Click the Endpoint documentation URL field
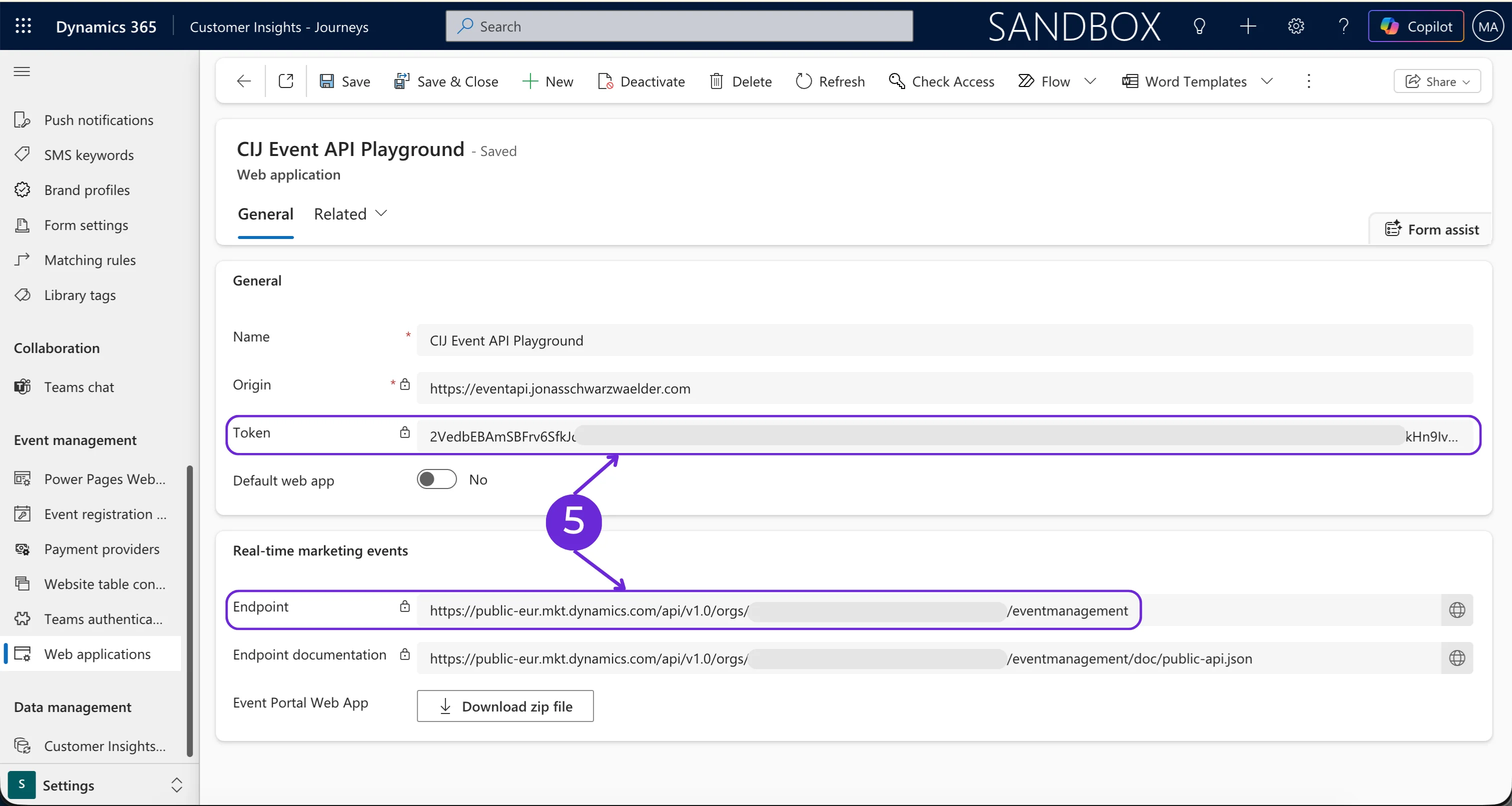Viewport: 1512px width, 806px height. click(928, 658)
